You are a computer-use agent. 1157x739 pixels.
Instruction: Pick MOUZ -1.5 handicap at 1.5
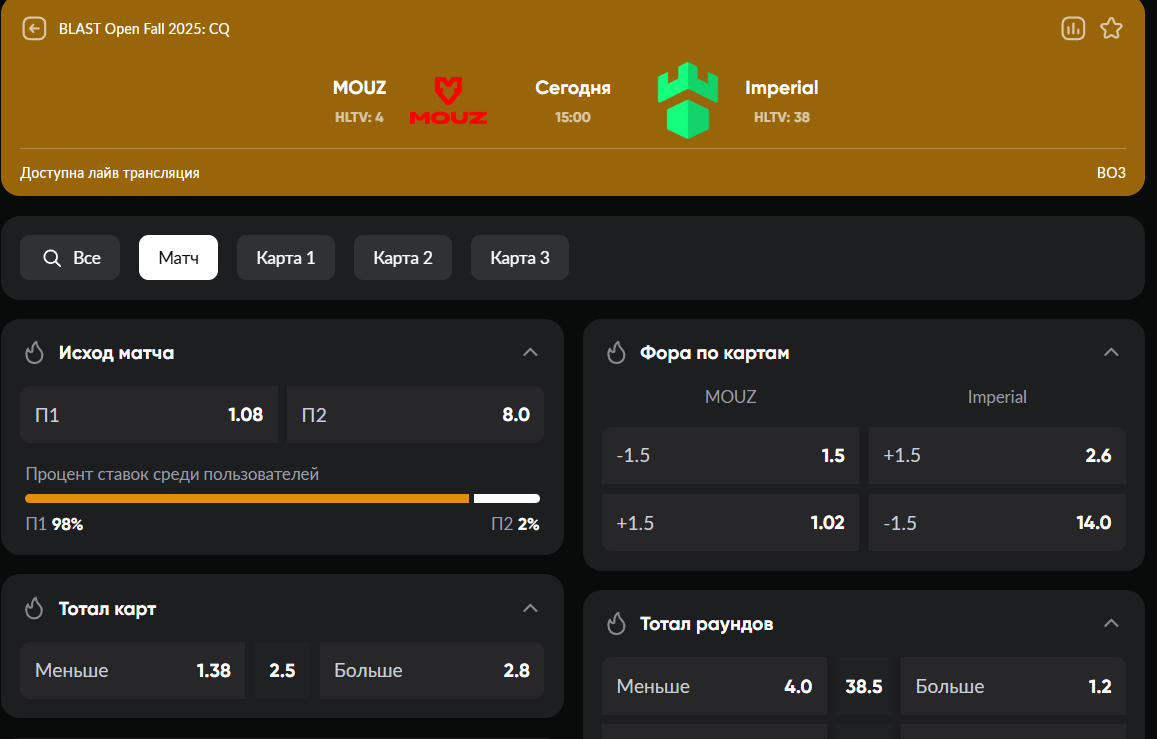(x=731, y=455)
